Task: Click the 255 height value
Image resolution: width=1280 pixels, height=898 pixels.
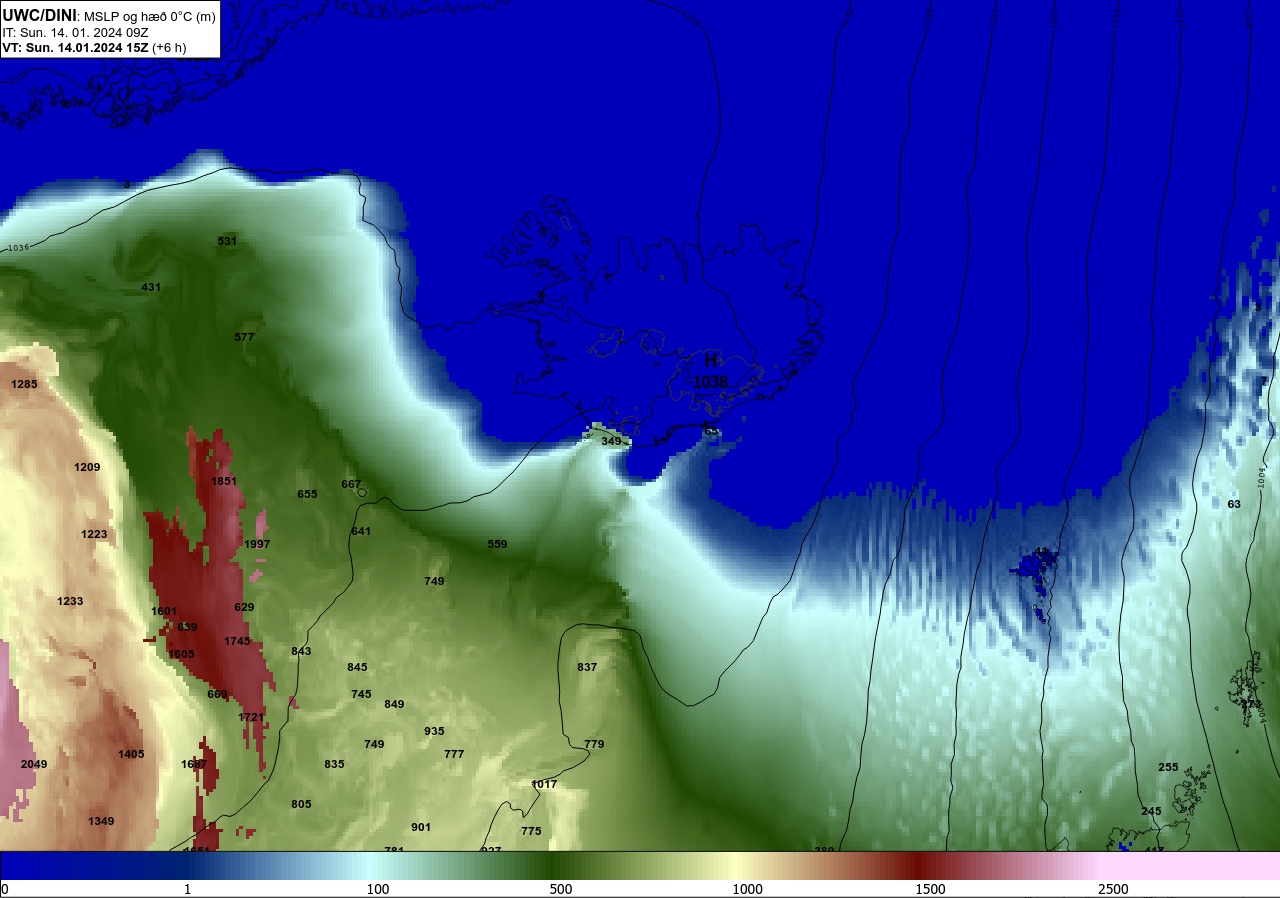Action: [x=1168, y=767]
